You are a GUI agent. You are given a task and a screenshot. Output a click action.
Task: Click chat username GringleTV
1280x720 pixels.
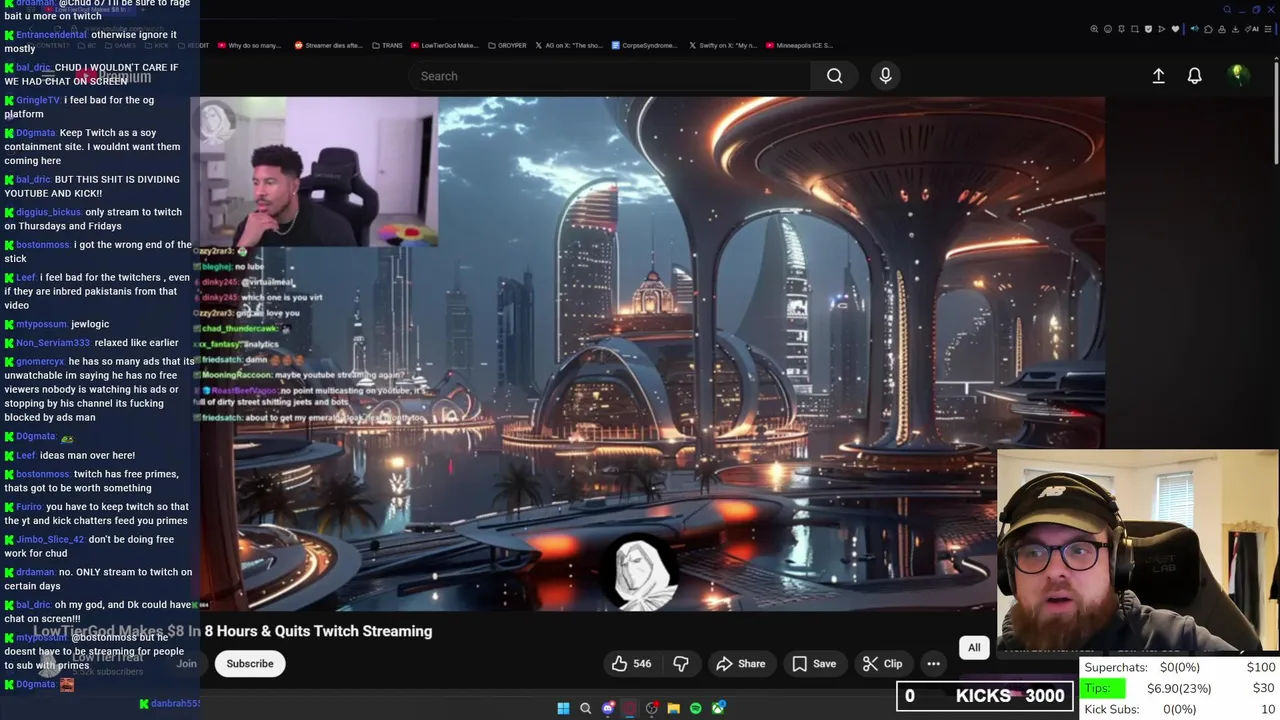coord(38,100)
